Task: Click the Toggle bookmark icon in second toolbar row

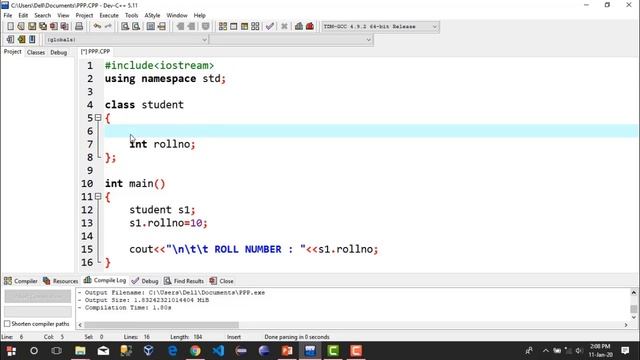Action: (21, 40)
